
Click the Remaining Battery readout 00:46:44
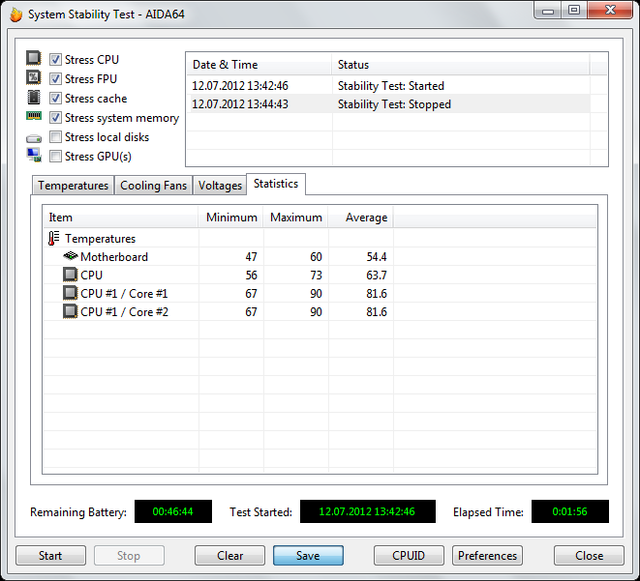173,511
